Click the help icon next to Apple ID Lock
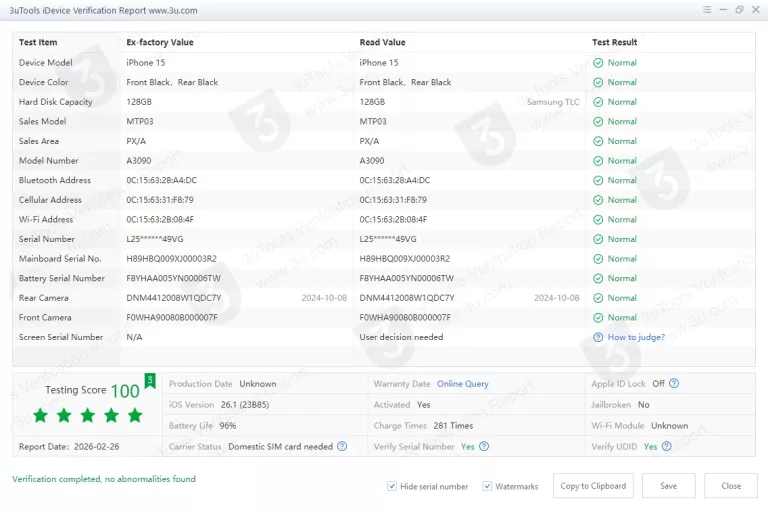The image size is (768, 509). pyautogui.click(x=674, y=383)
